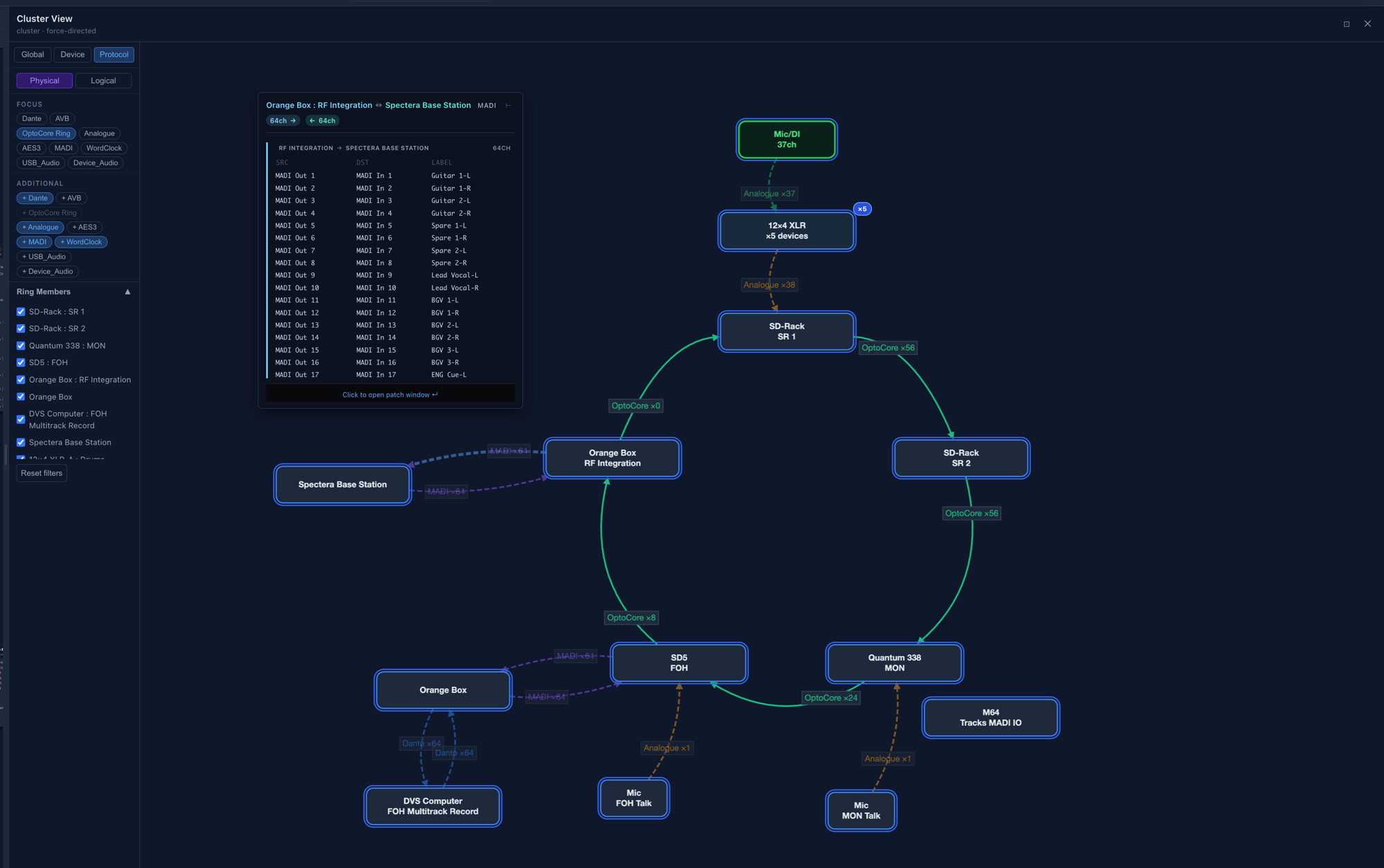Focus on the AVB protocol

(62, 119)
